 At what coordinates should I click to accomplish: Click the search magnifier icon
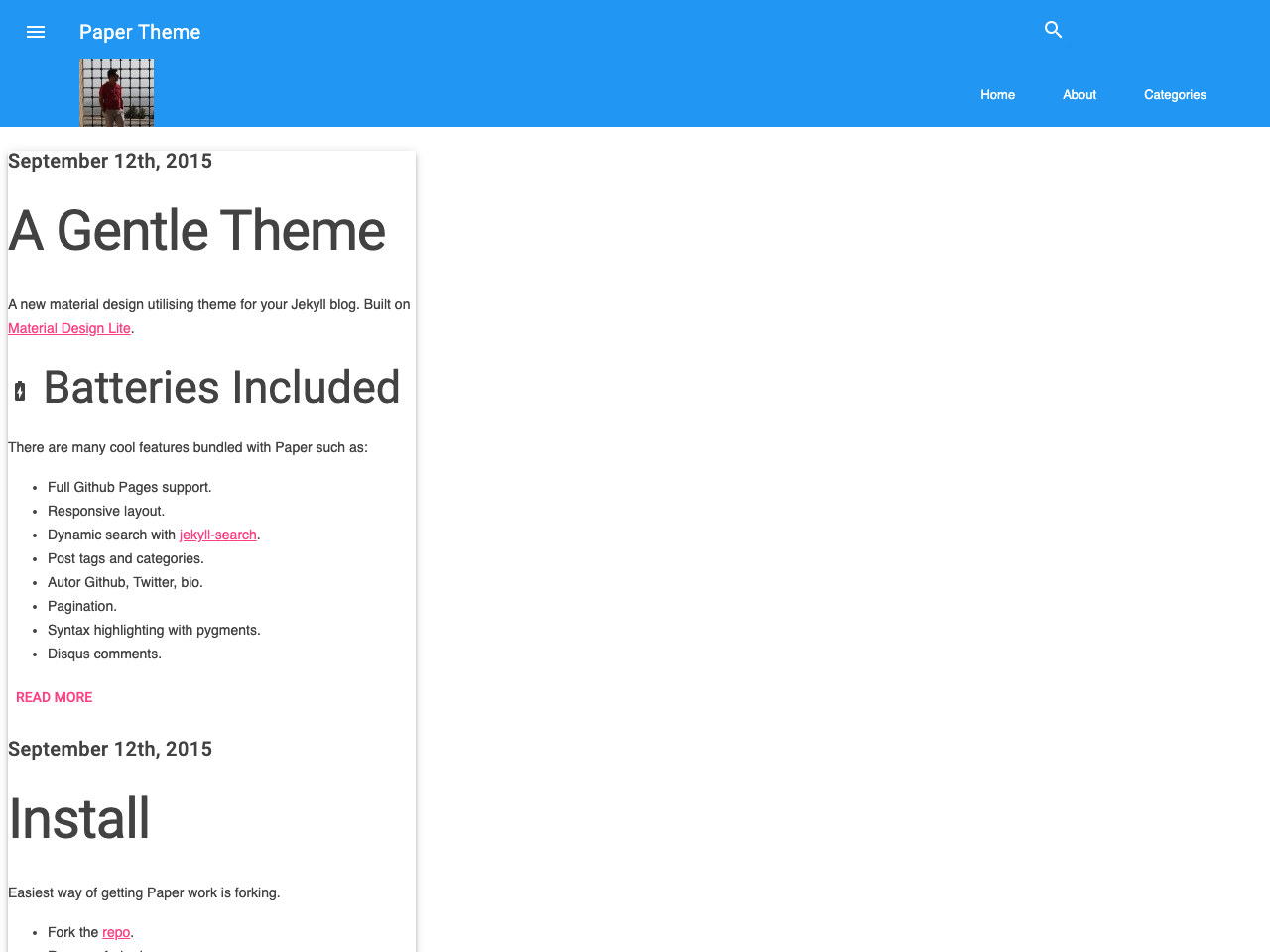click(x=1053, y=30)
